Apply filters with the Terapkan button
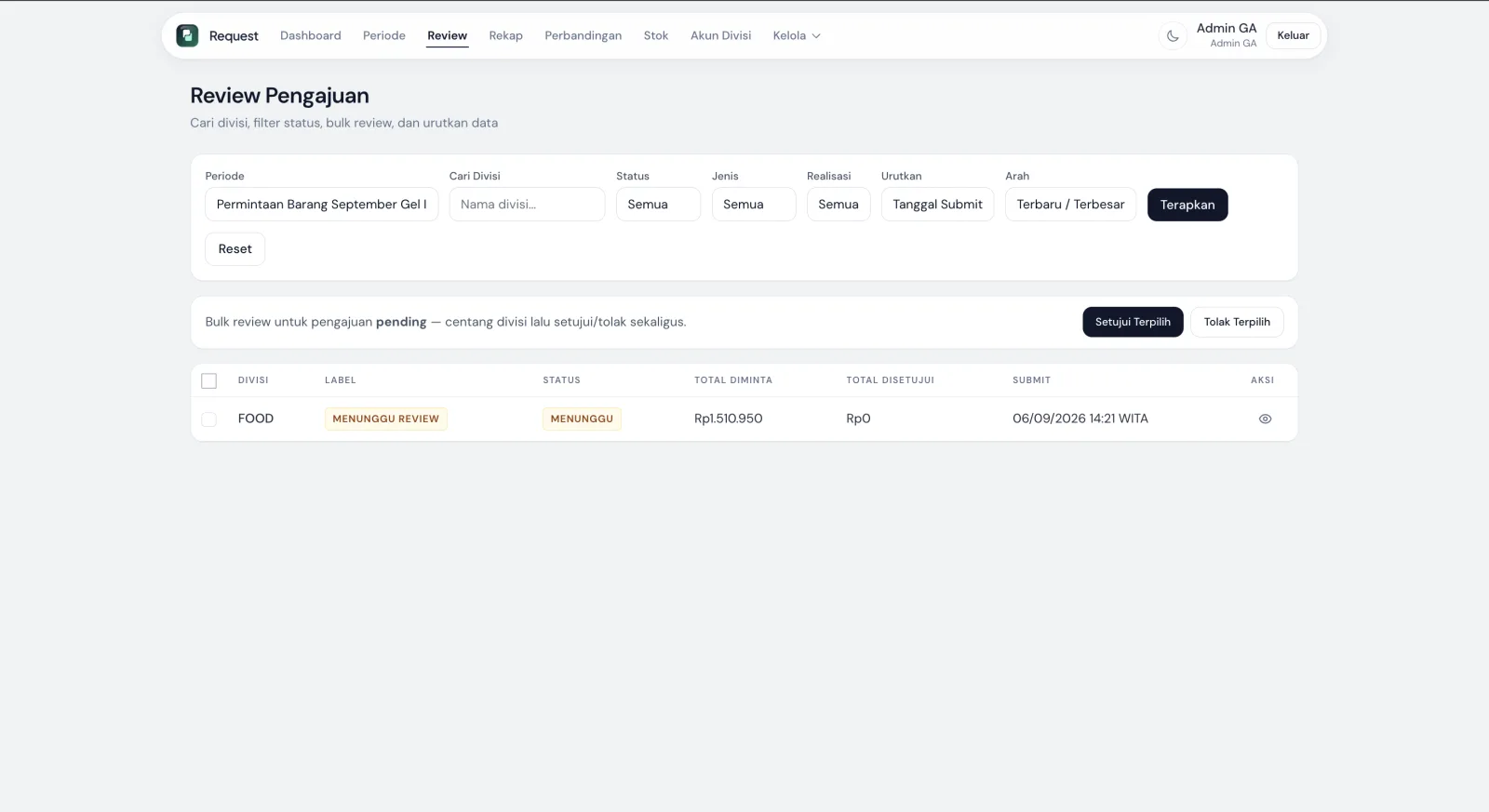The width and height of the screenshot is (1489, 812). (1187, 205)
